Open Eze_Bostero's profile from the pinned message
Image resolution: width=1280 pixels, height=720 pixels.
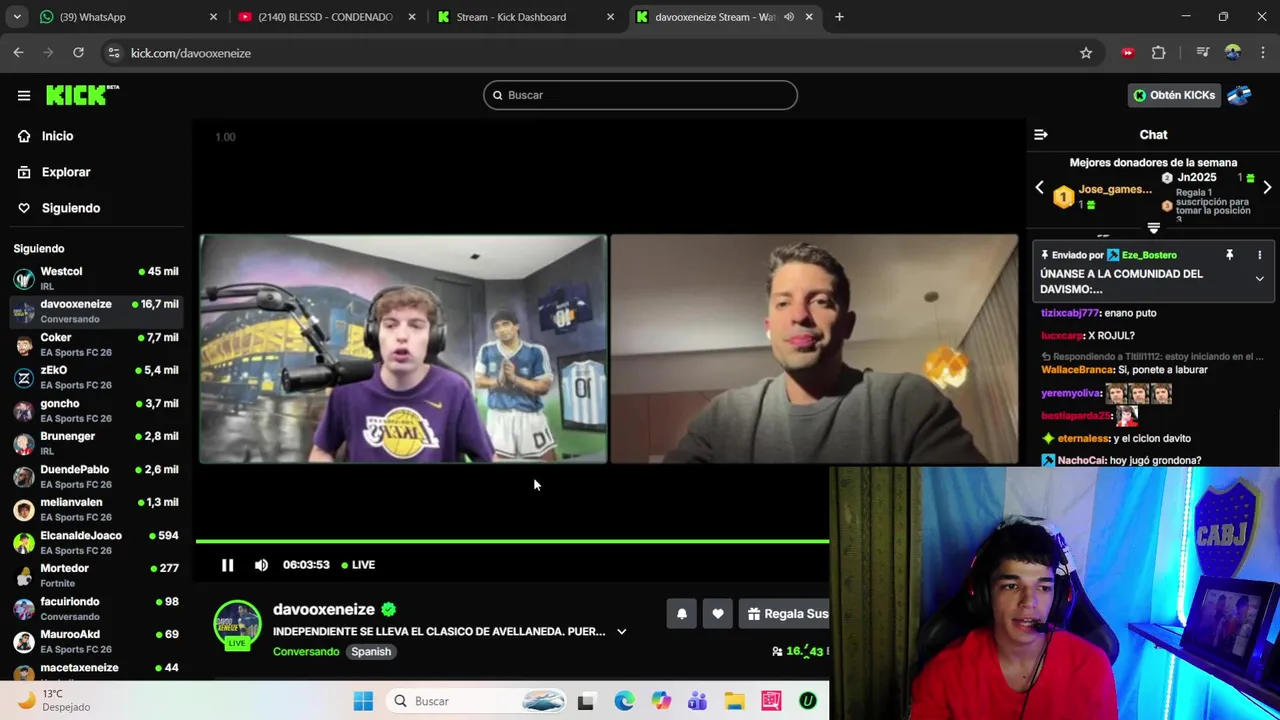(1149, 255)
